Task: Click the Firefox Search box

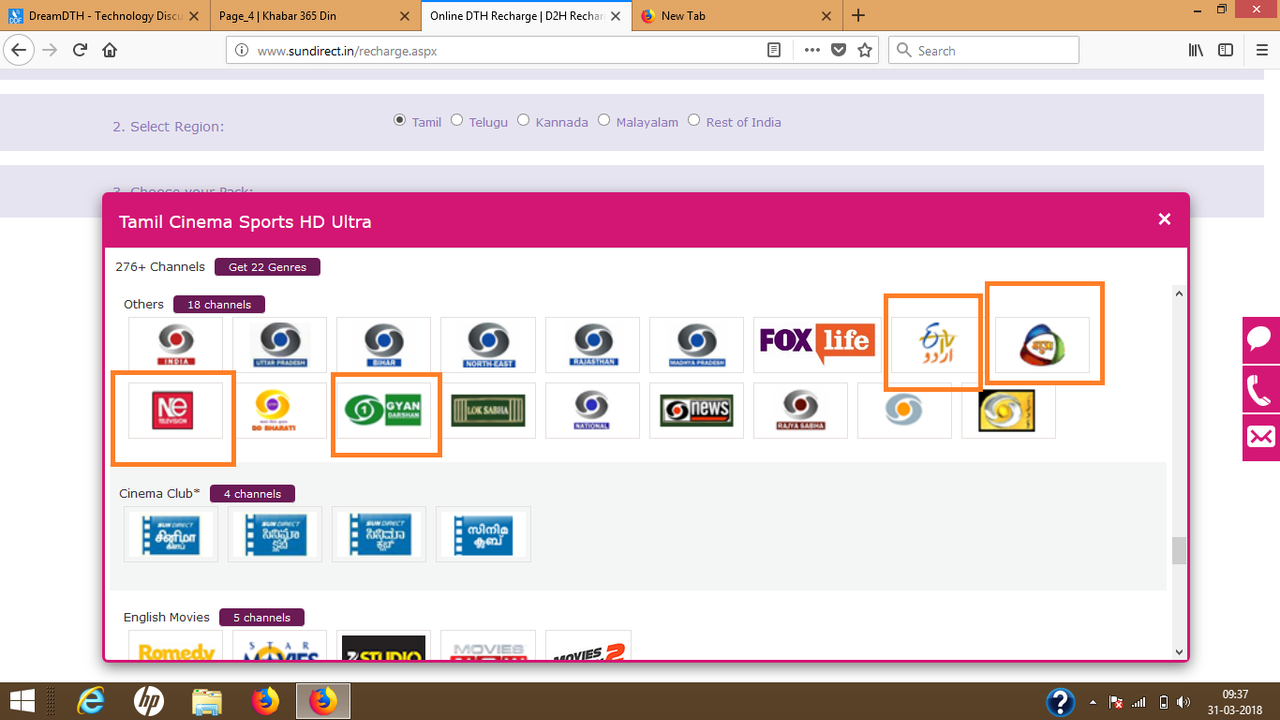Action: pos(984,50)
